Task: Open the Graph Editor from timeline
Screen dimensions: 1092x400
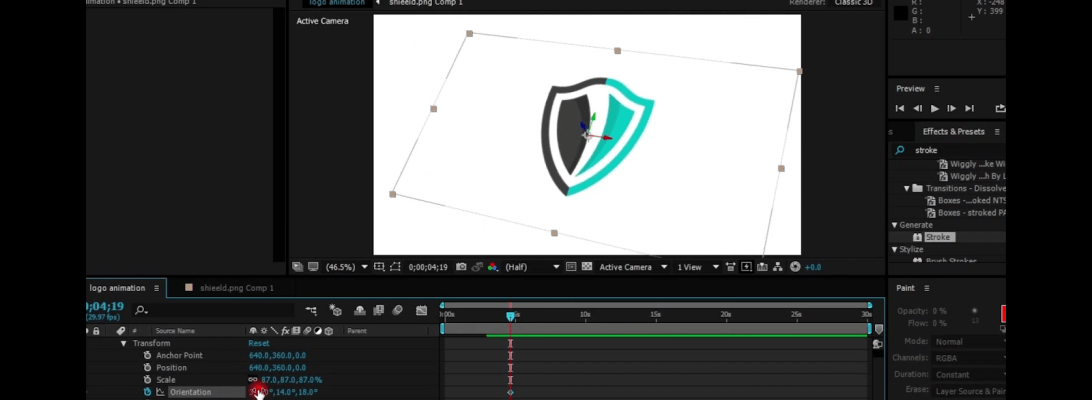Action: point(421,310)
